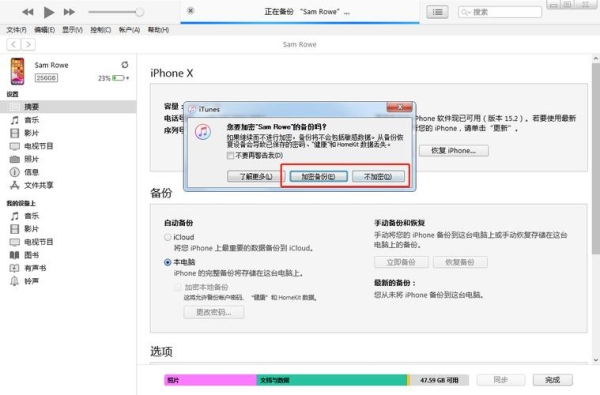Click the 搜索 search input field
600x395 pixels.
coord(500,12)
